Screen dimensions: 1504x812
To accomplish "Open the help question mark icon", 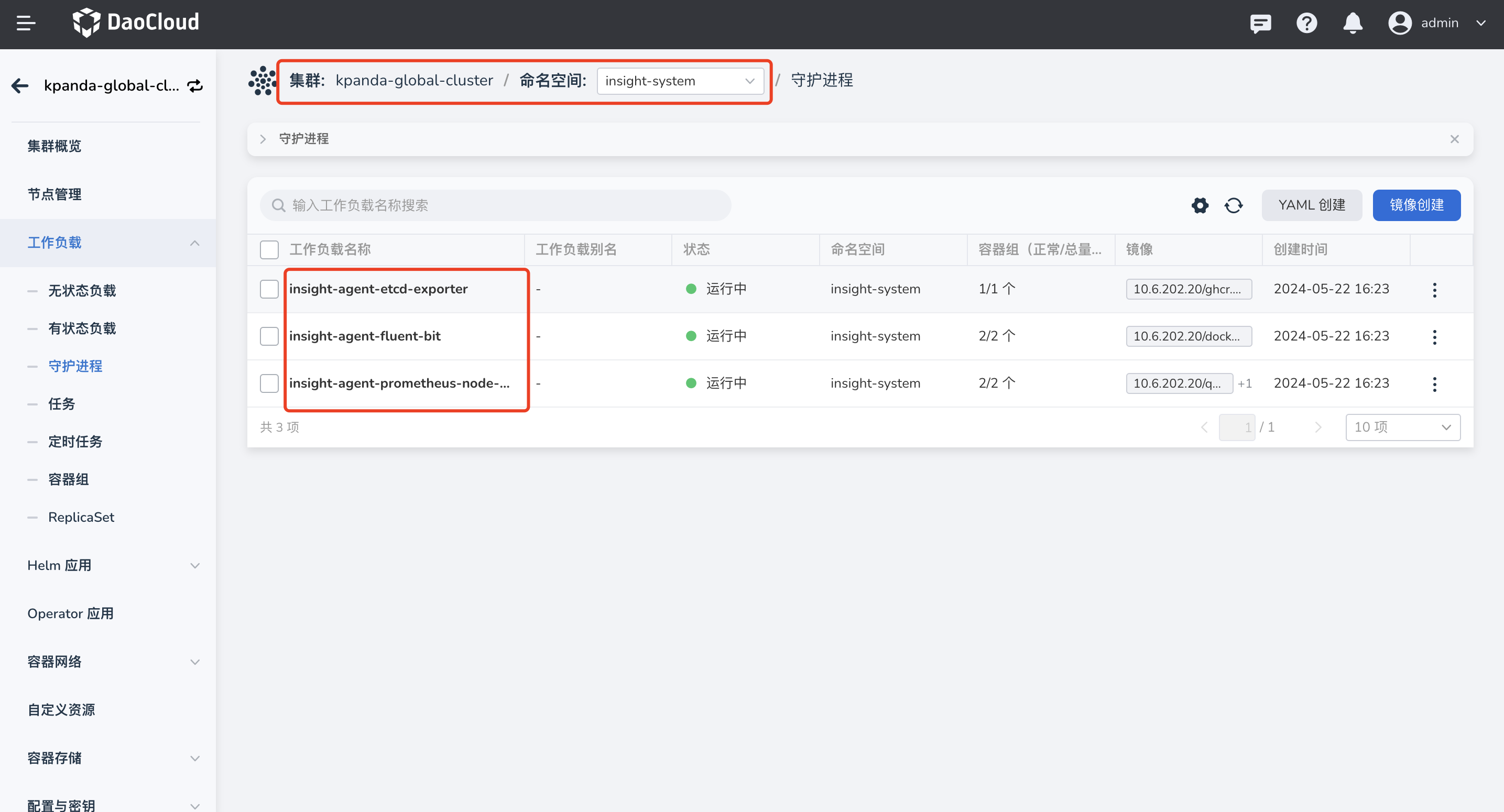I will pyautogui.click(x=1306, y=23).
